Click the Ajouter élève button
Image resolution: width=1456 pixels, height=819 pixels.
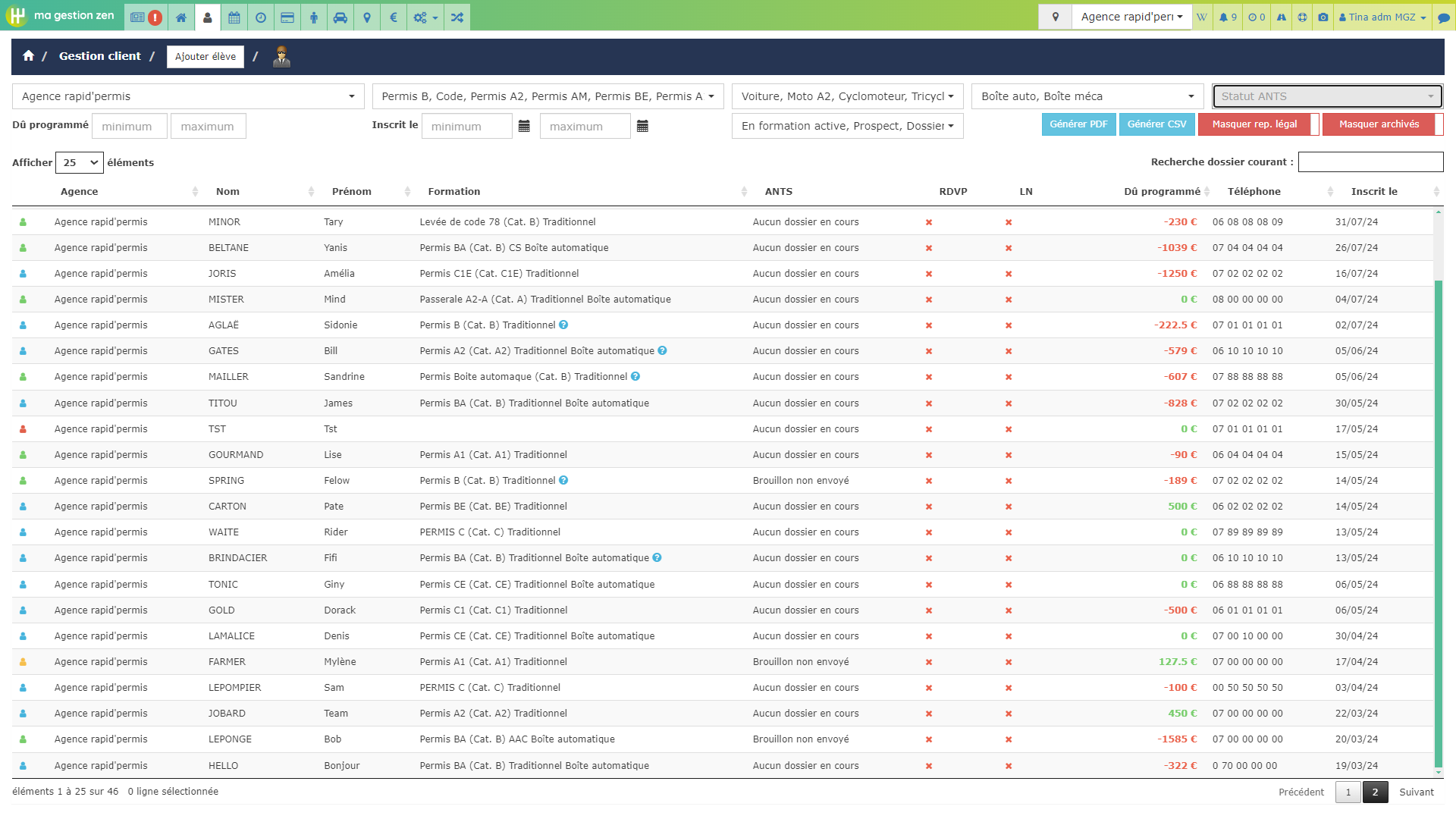[x=206, y=56]
